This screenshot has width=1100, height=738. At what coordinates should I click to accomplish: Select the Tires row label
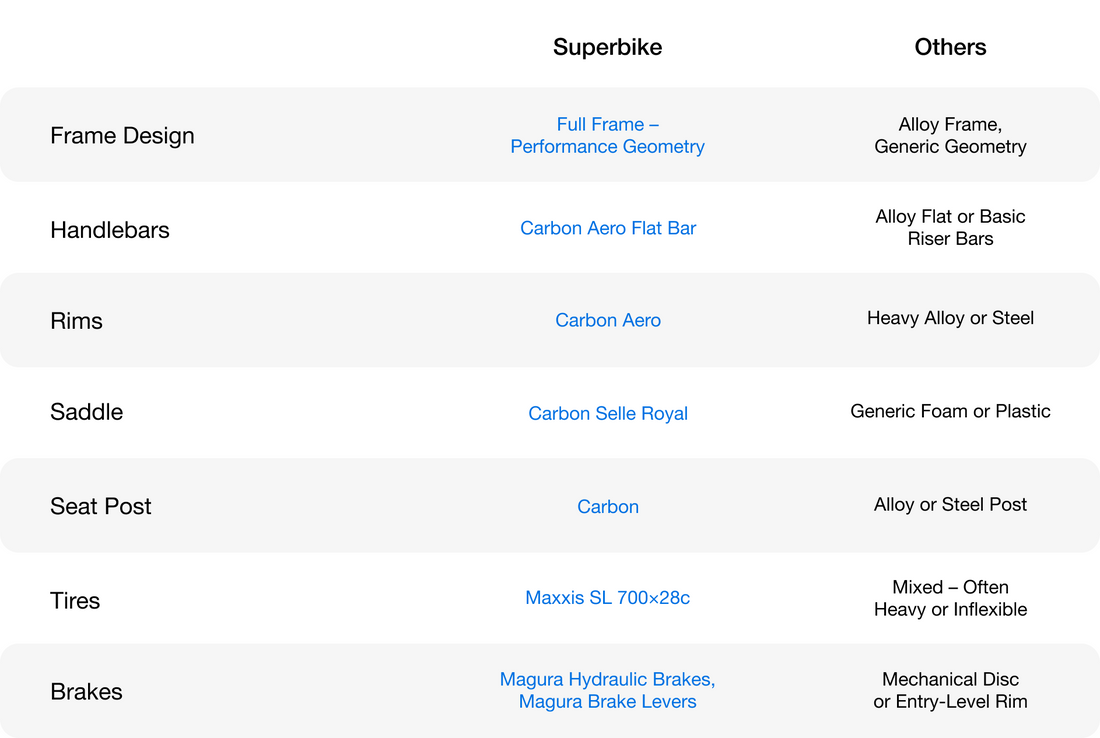(75, 600)
